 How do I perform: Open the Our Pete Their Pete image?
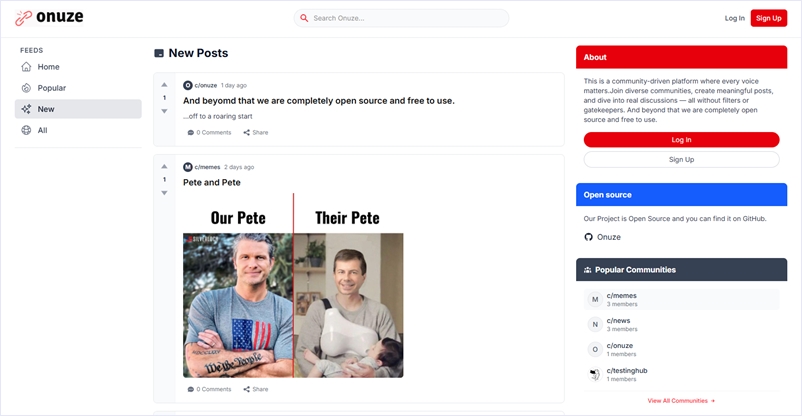[x=293, y=286]
